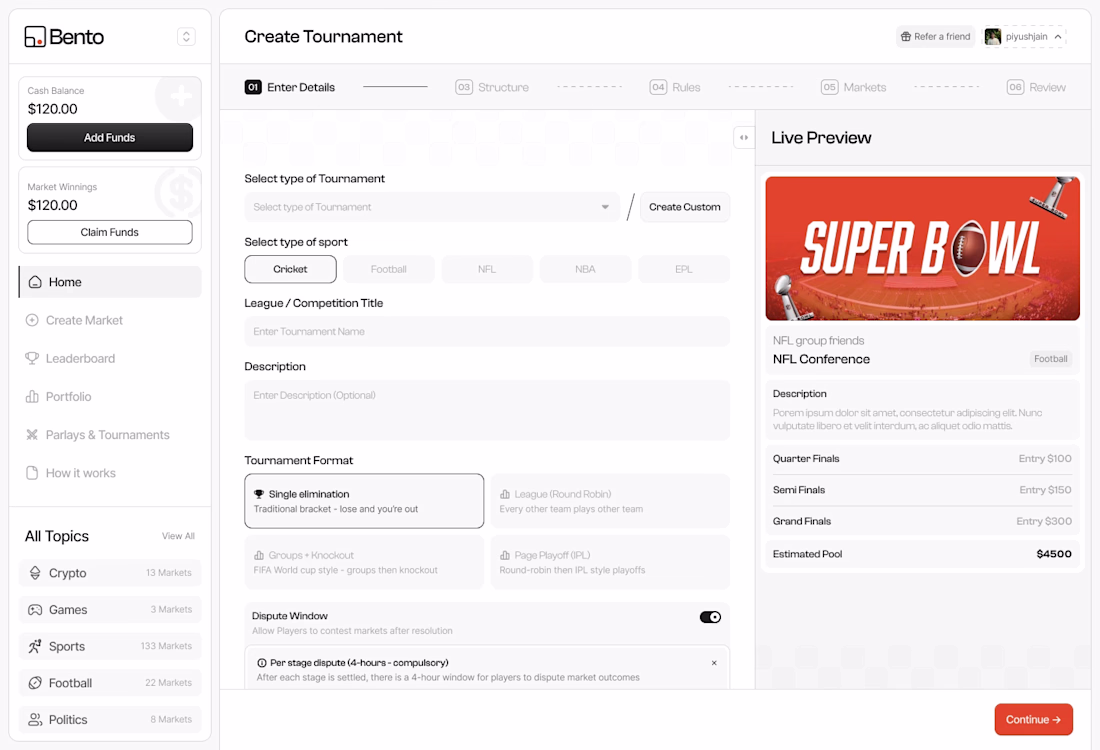Go to the Structure step
Image resolution: width=1100 pixels, height=750 pixels.
pos(492,87)
